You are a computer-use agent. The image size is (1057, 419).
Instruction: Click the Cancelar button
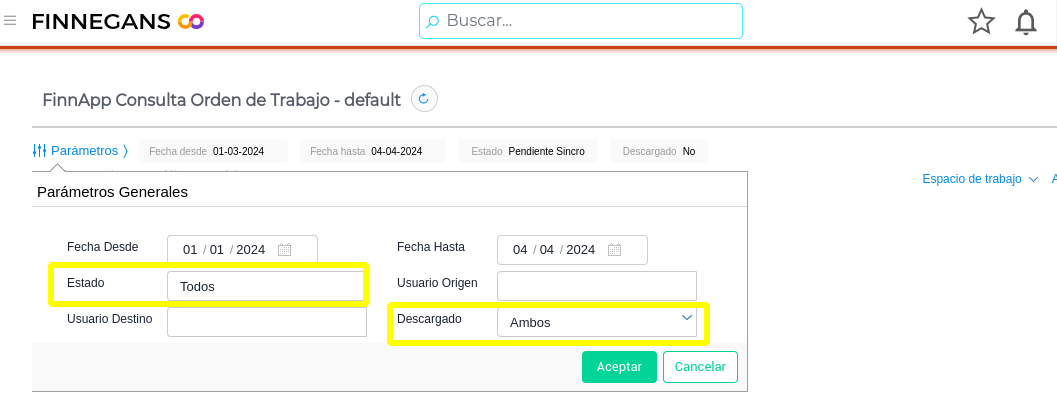pyautogui.click(x=700, y=367)
